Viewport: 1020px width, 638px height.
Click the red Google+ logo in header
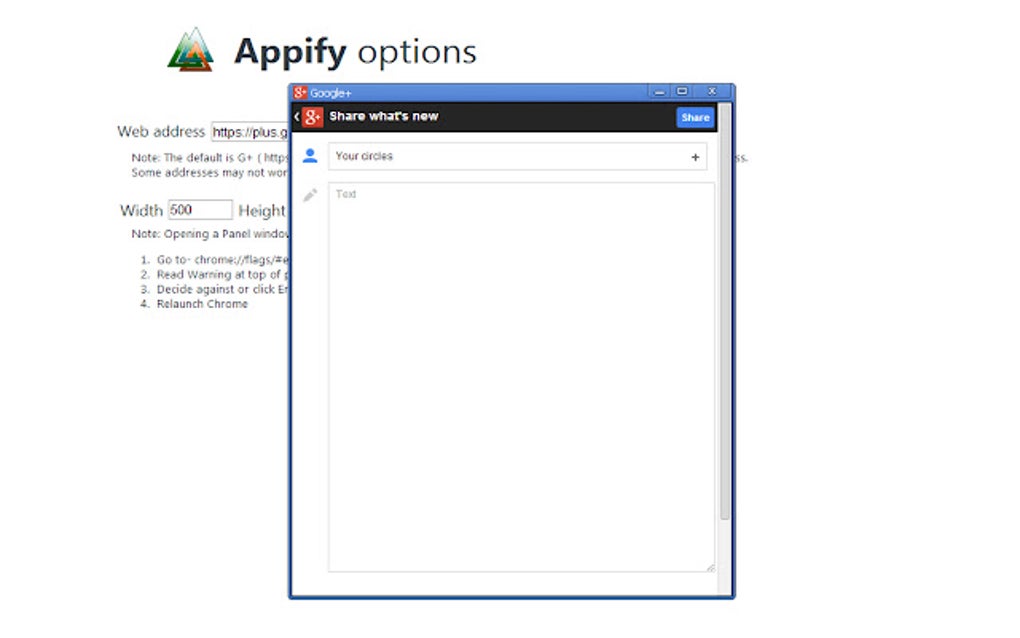312,117
